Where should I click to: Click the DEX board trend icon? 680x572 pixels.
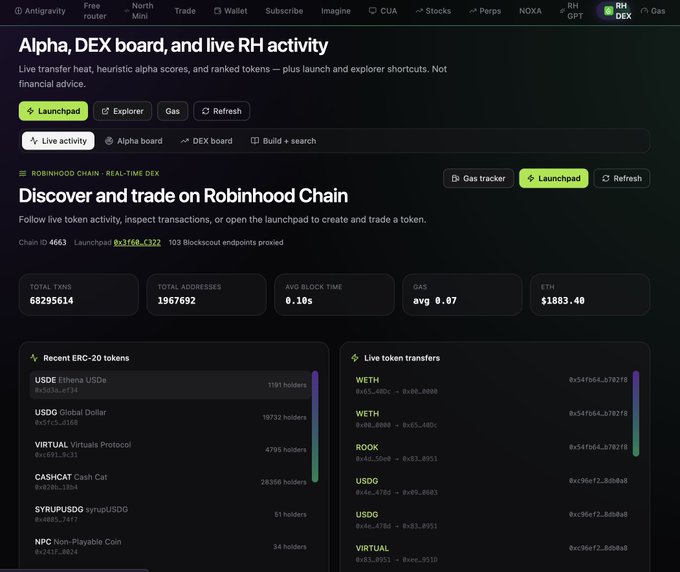[x=184, y=141]
